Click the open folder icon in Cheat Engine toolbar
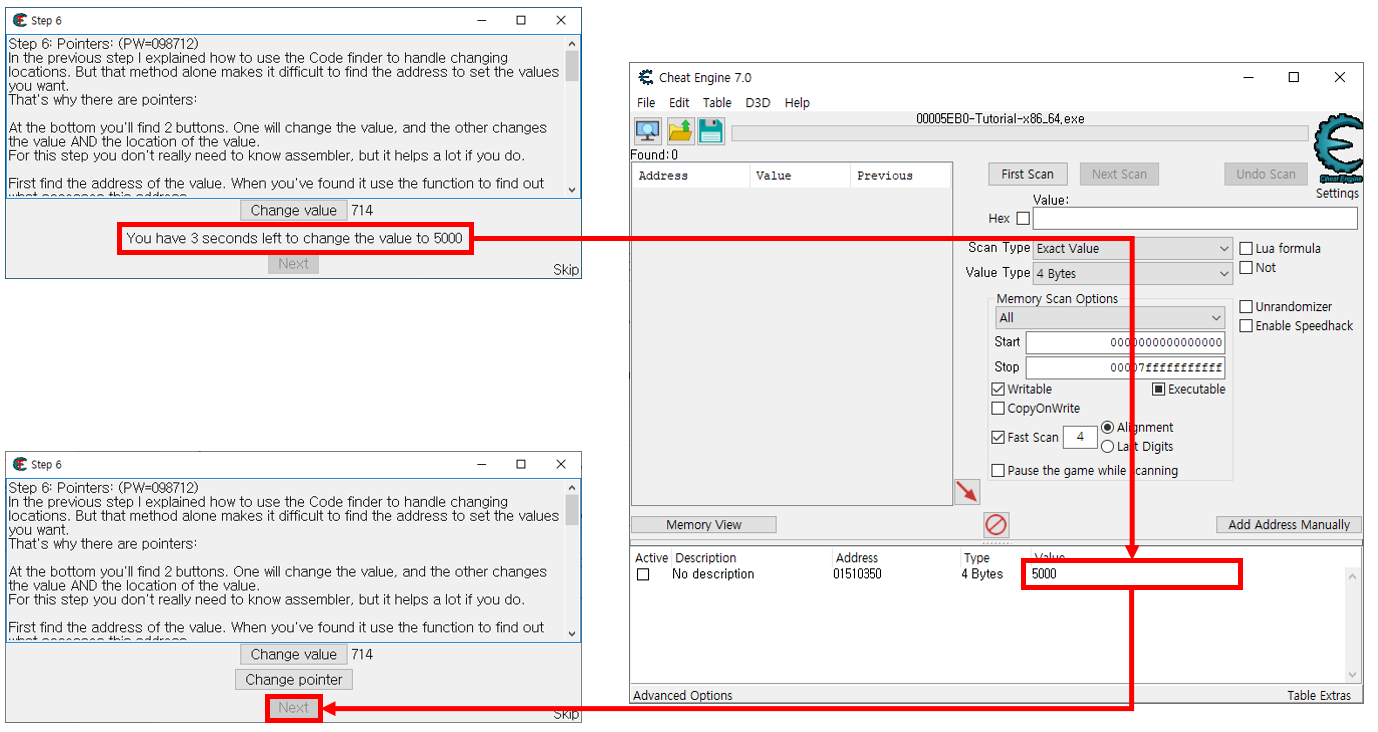This screenshot has height=732, width=1378. pyautogui.click(x=679, y=131)
